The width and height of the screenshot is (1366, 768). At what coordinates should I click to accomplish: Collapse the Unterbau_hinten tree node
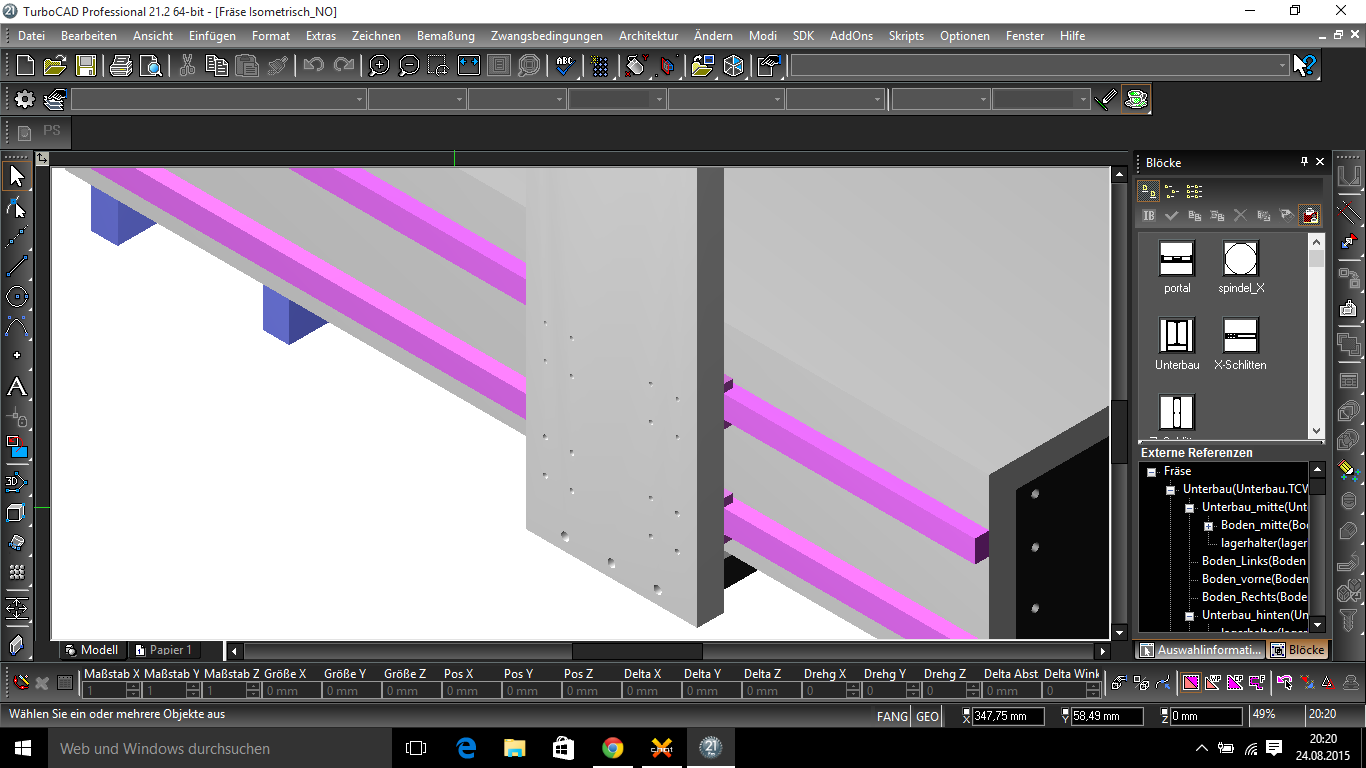click(x=1190, y=615)
